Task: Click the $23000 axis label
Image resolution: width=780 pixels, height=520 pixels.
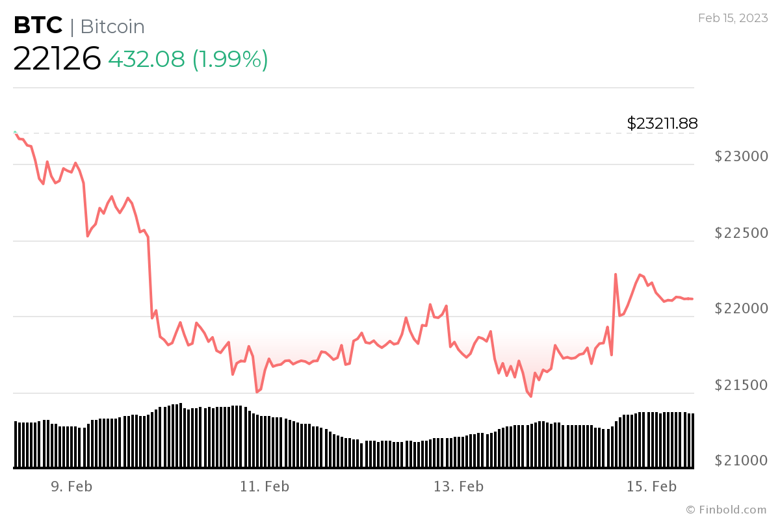Action: 741,156
